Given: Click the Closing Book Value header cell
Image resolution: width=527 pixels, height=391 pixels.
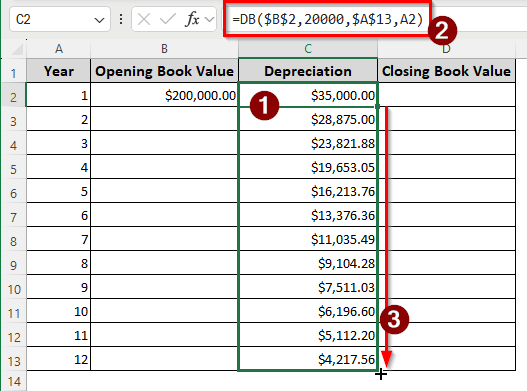Looking at the screenshot, I should pos(446,71).
